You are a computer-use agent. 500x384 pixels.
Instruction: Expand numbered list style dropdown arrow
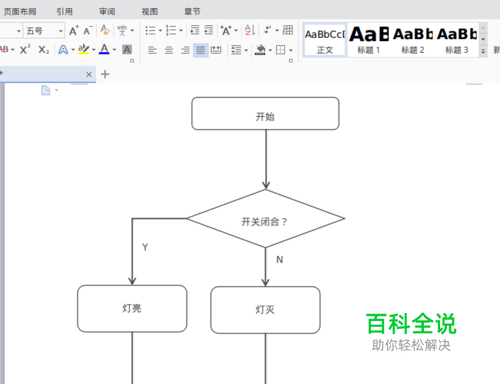pyautogui.click(x=181, y=31)
